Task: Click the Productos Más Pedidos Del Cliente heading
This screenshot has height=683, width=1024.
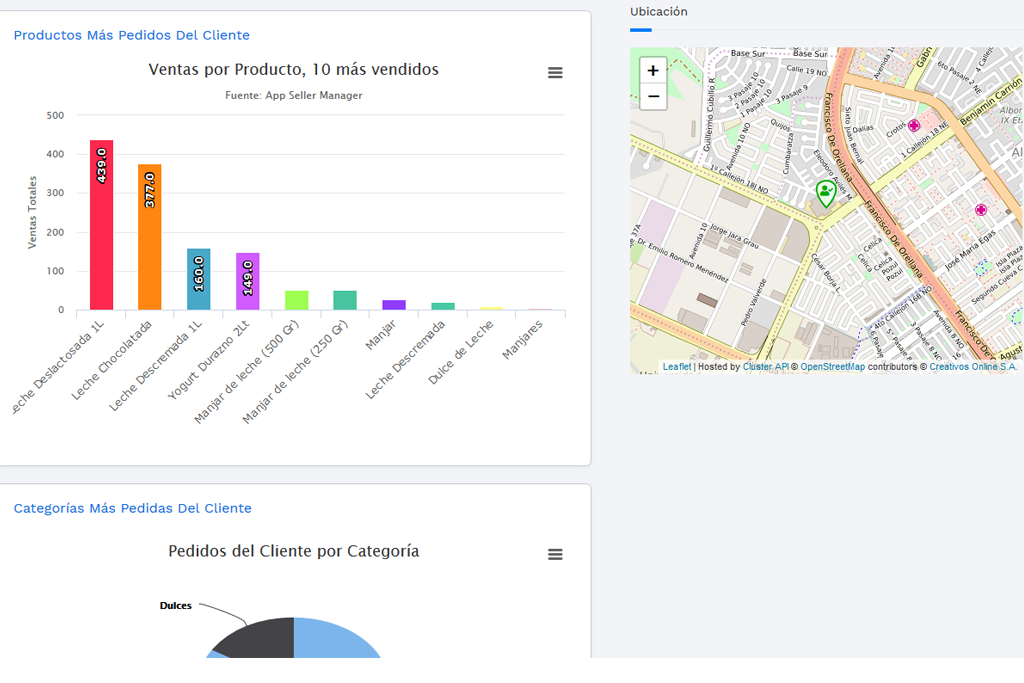Action: 132,35
